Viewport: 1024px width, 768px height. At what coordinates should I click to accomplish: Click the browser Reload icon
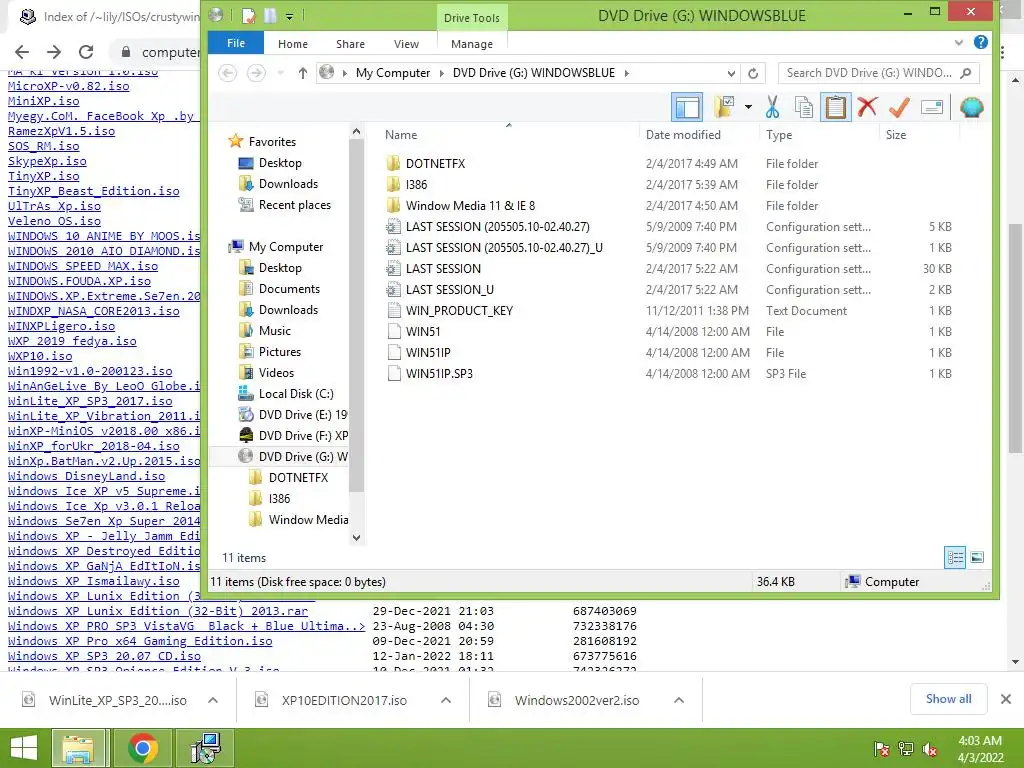[86, 52]
